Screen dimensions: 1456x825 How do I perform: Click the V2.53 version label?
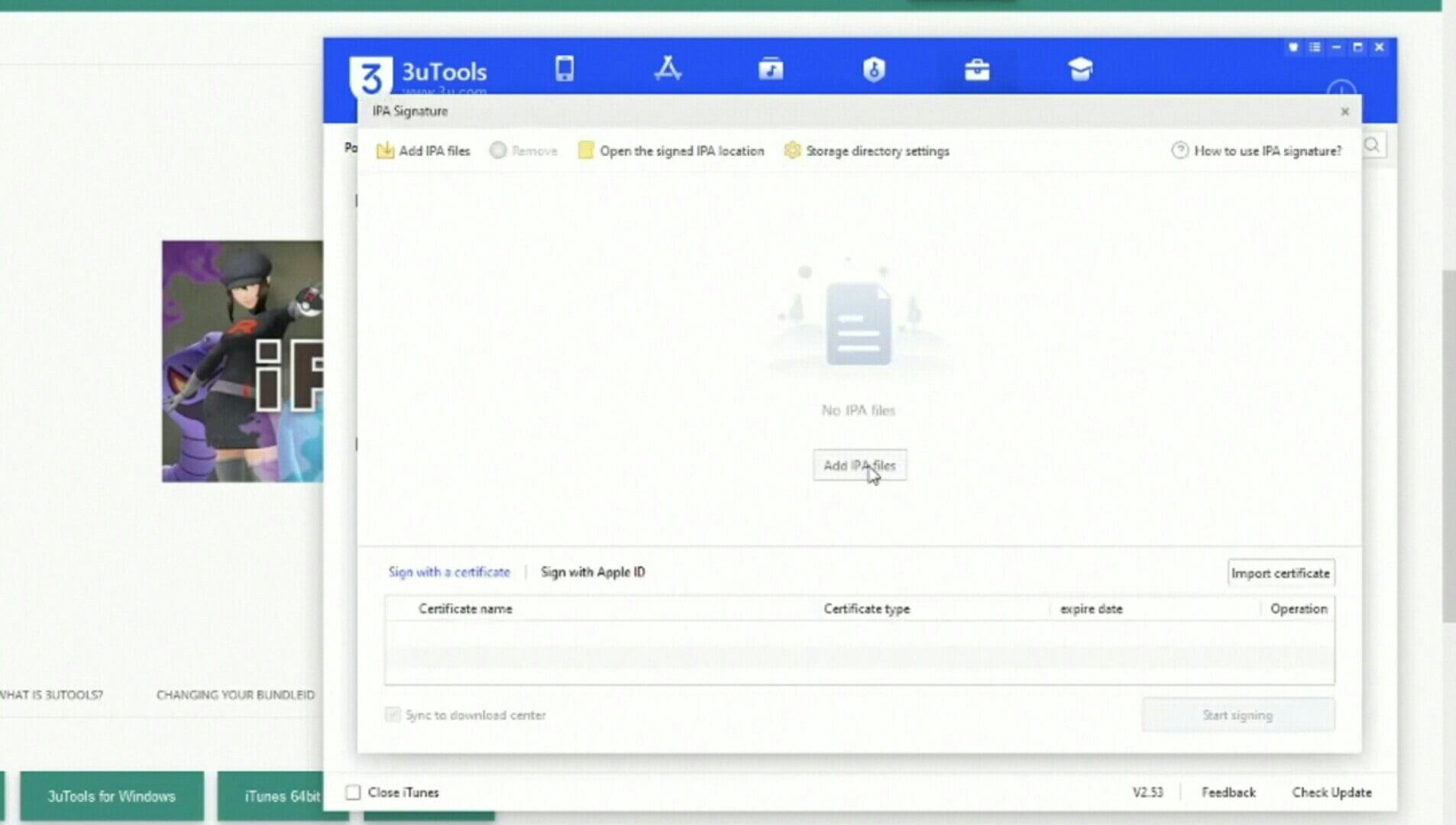(x=1147, y=792)
